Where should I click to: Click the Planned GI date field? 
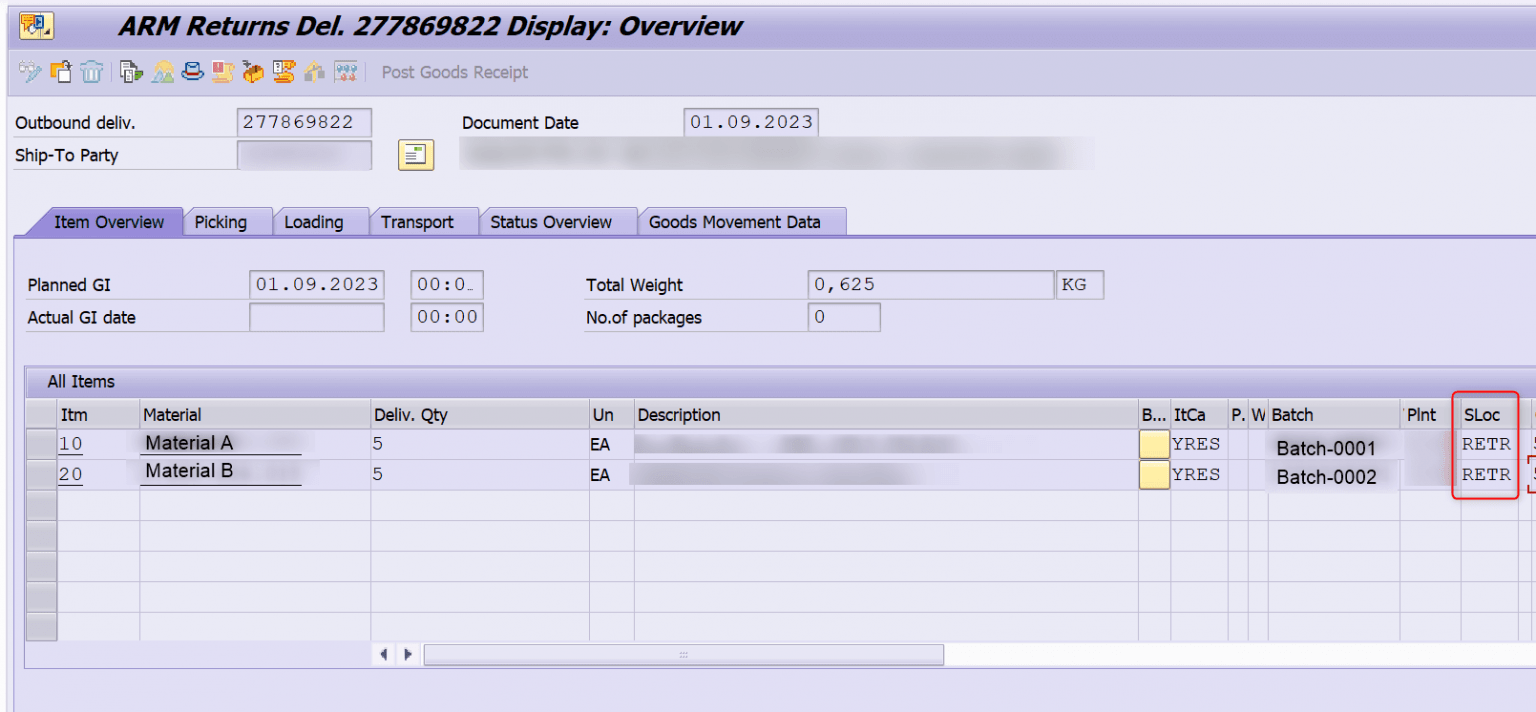click(x=316, y=284)
